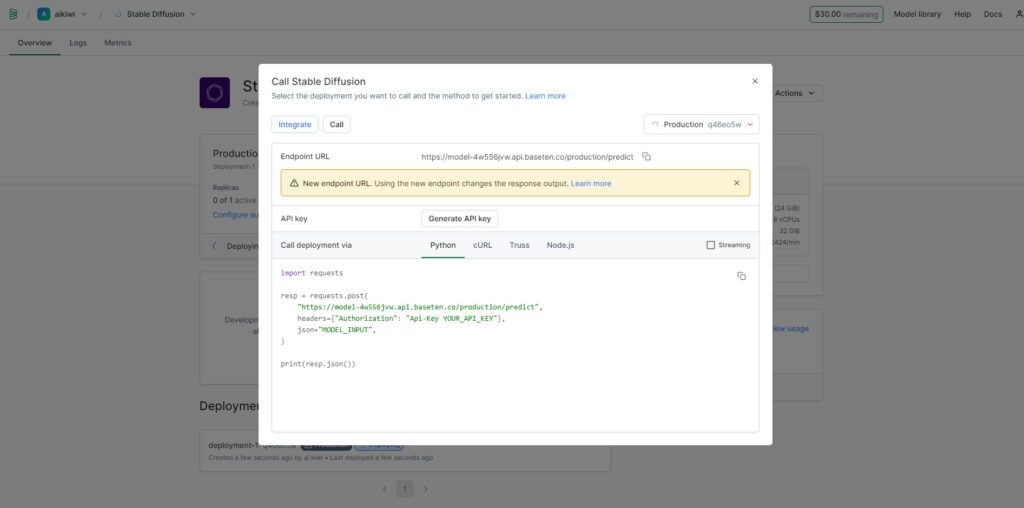Click the Stable Diffusion model thumbnail
This screenshot has width=1024, height=508.
click(215, 93)
